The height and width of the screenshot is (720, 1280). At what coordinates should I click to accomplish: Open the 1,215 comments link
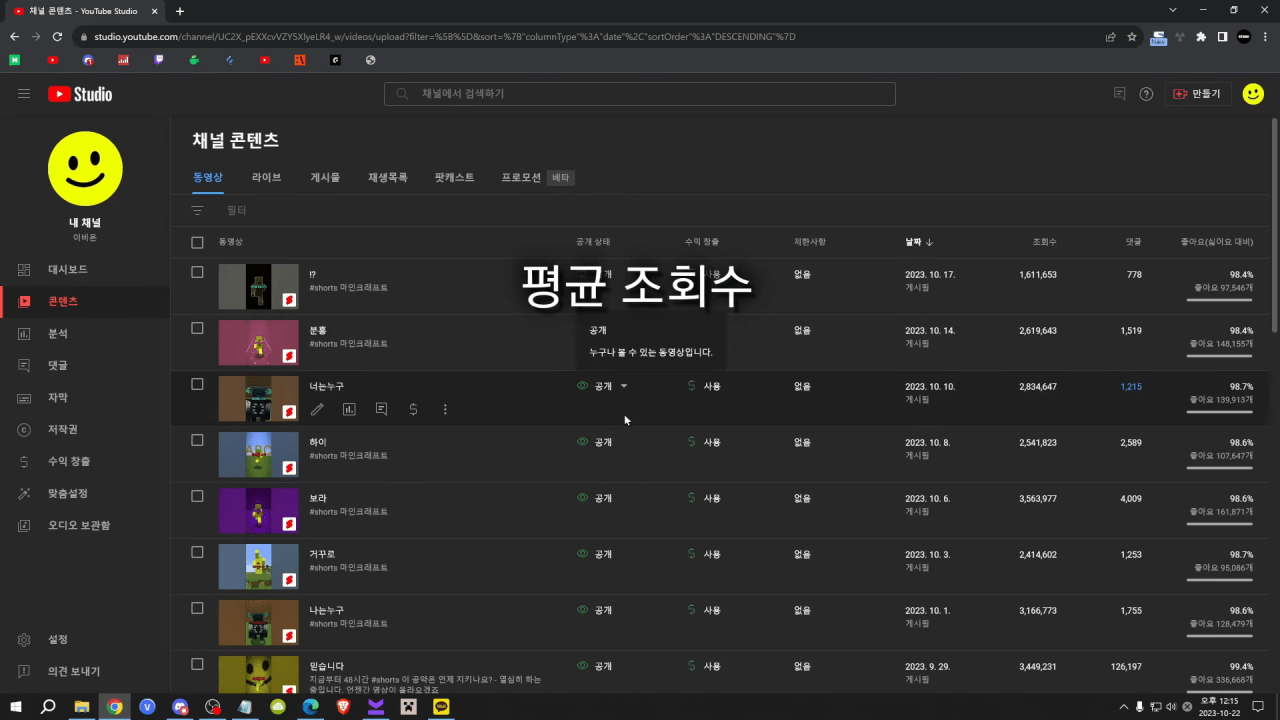[1130, 386]
